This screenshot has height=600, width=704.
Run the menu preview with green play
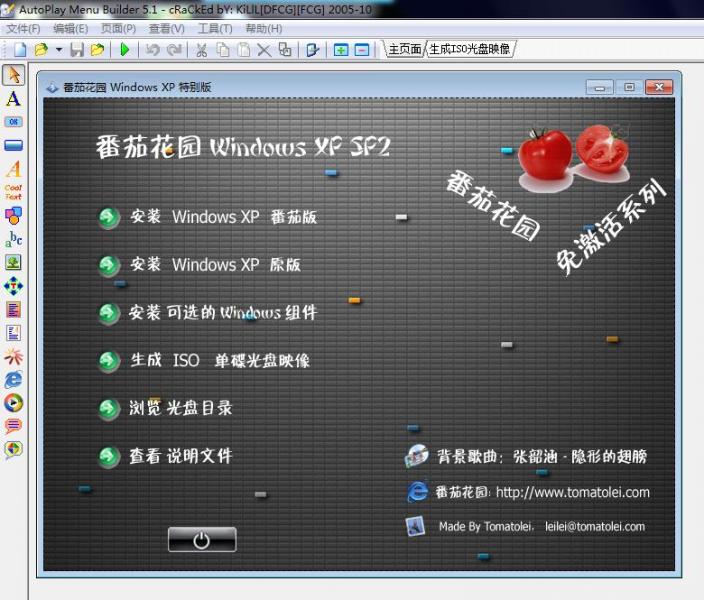click(x=125, y=49)
